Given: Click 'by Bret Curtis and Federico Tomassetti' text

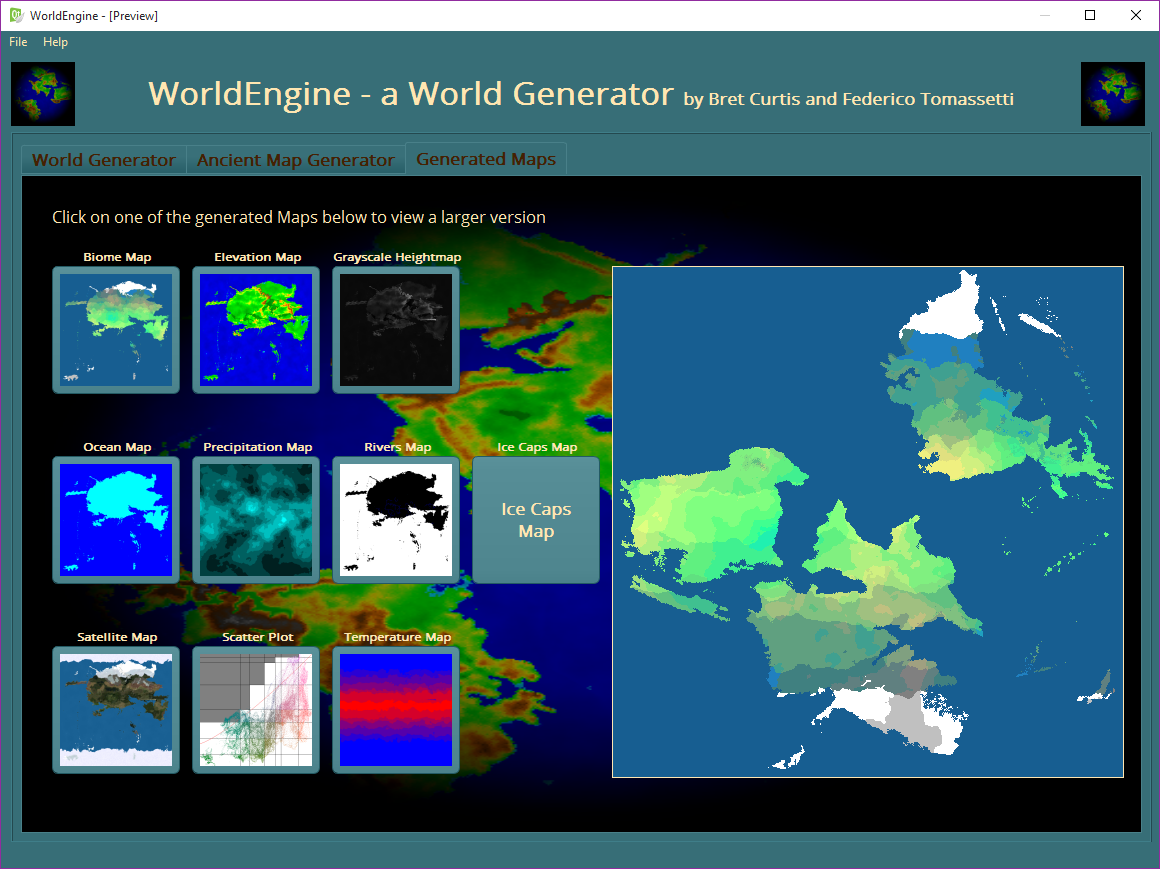Looking at the screenshot, I should pos(849,99).
